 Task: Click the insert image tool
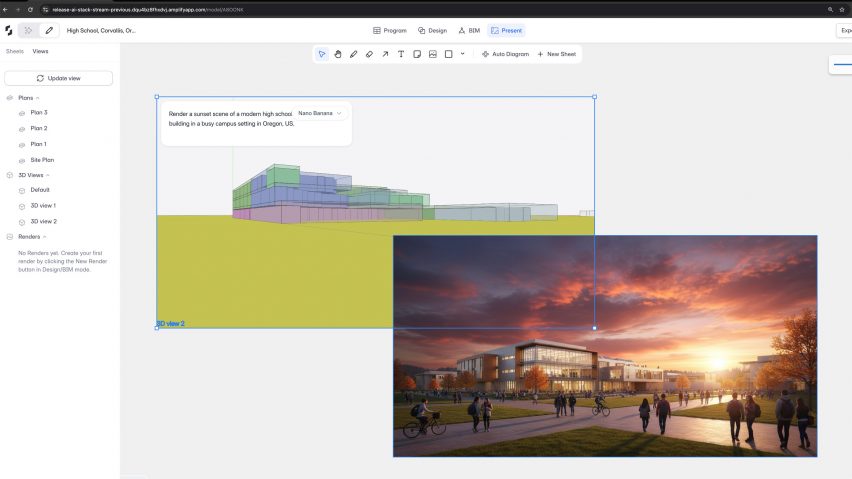pyautogui.click(x=433, y=54)
